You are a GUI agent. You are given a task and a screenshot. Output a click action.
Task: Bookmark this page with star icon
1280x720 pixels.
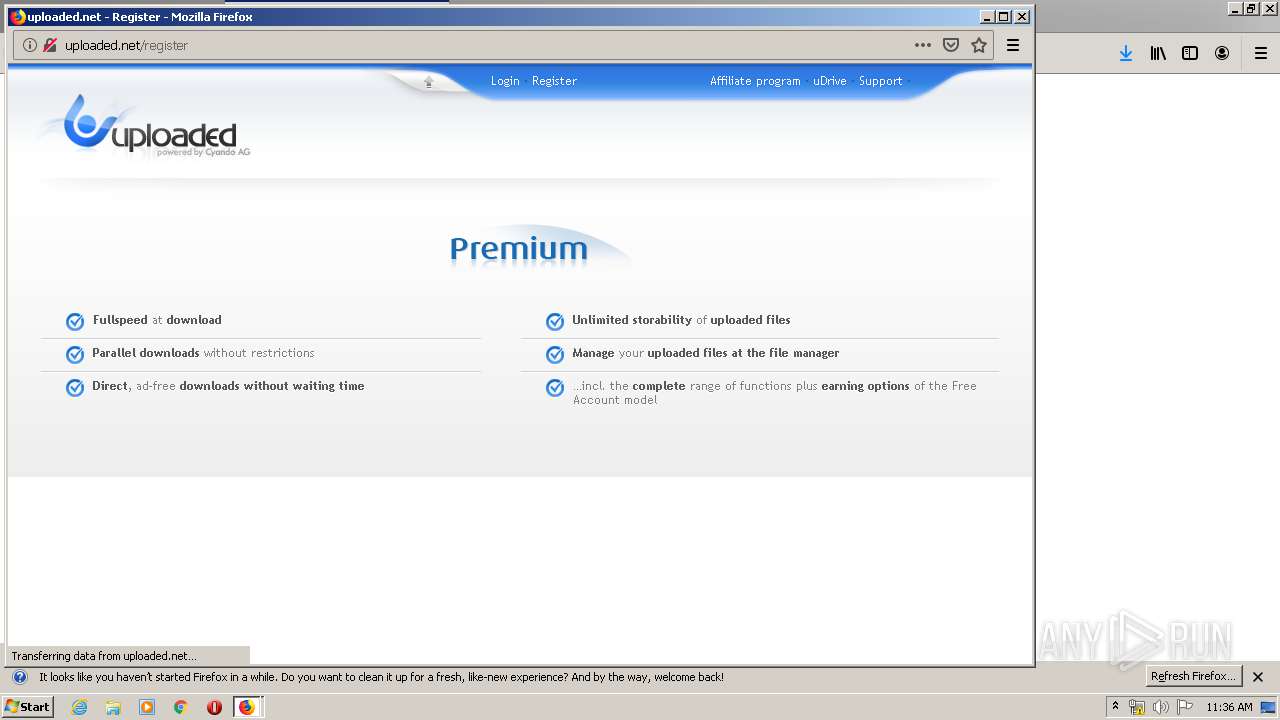(x=979, y=45)
